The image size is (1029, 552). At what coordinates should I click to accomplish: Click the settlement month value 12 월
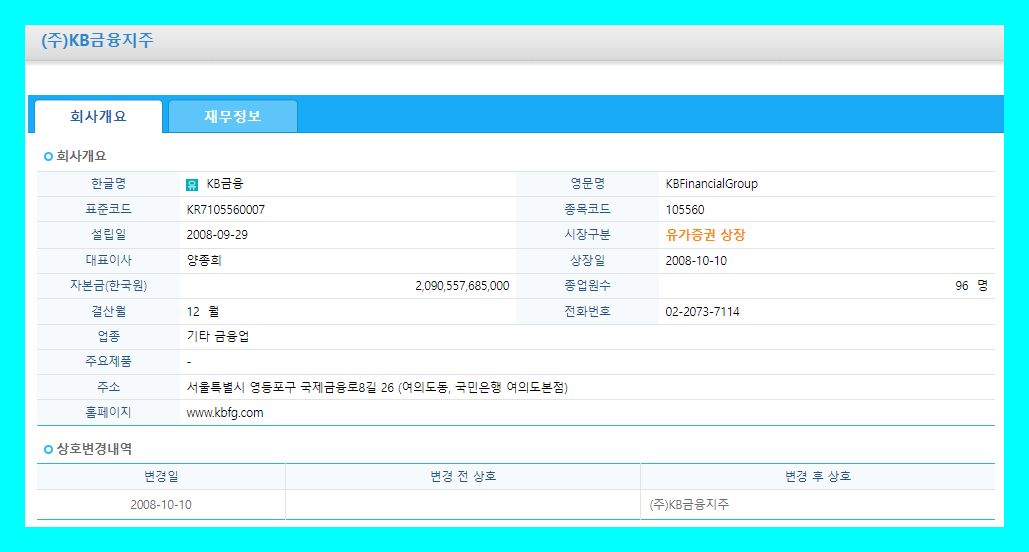pos(203,311)
